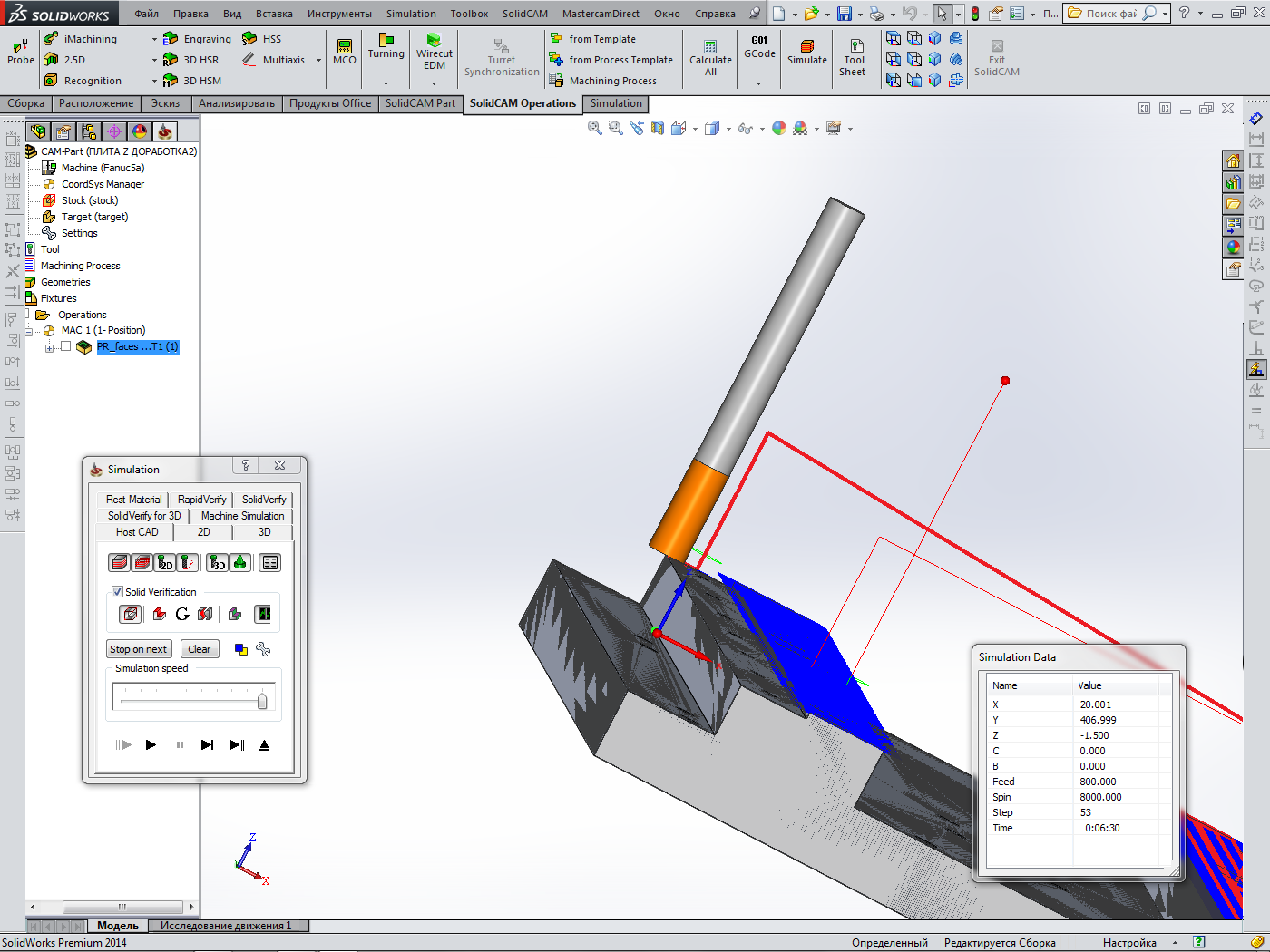
Task: Click the Print icon
Action: [876, 14]
